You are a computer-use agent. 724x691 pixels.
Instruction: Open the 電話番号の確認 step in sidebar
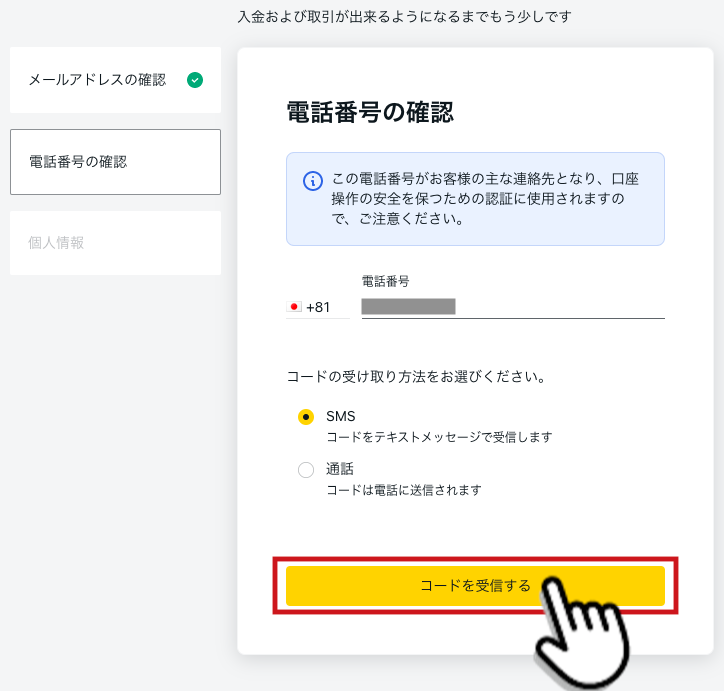[115, 162]
